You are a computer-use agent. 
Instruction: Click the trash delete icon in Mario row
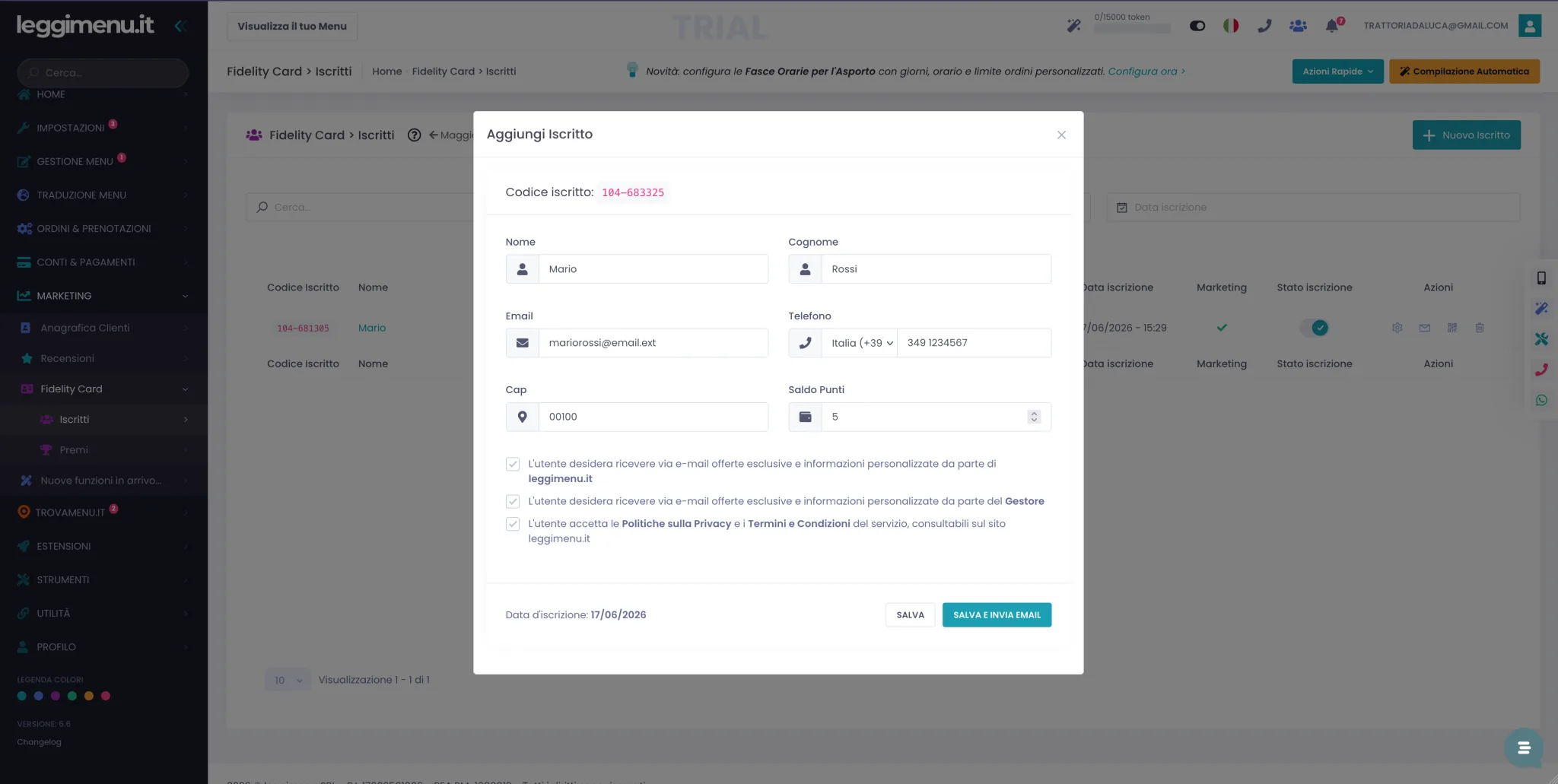click(1479, 328)
